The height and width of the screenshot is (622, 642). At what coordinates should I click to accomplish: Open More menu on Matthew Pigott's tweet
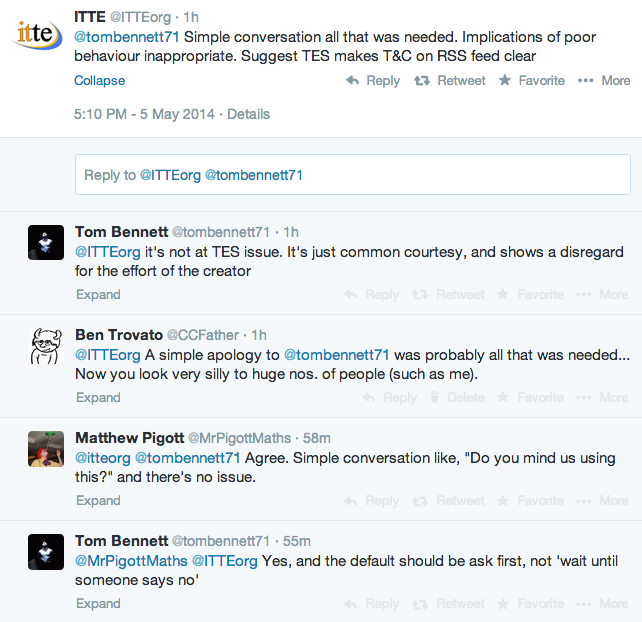[602, 500]
